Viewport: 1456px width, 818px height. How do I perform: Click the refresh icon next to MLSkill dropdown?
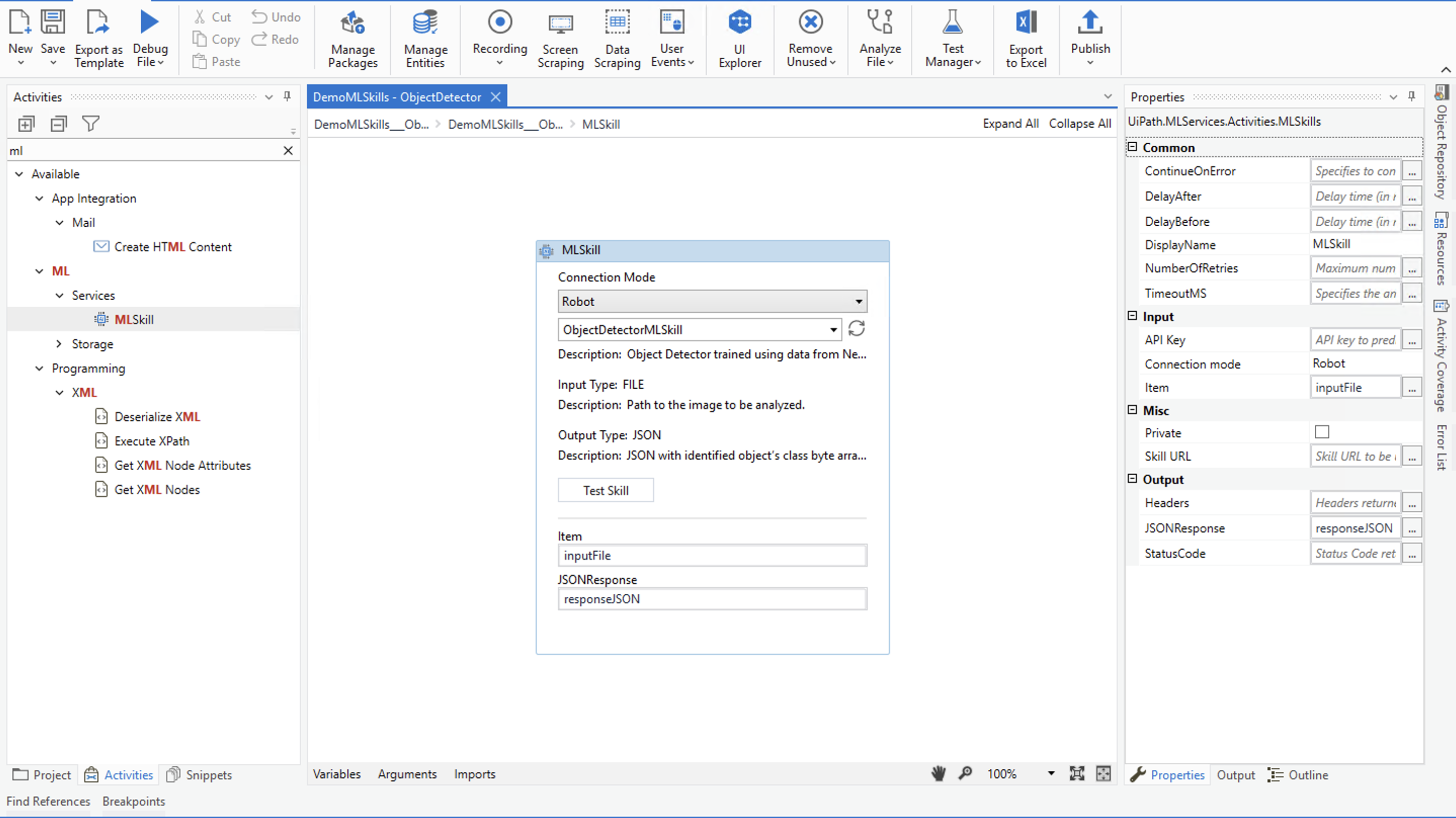click(x=856, y=328)
